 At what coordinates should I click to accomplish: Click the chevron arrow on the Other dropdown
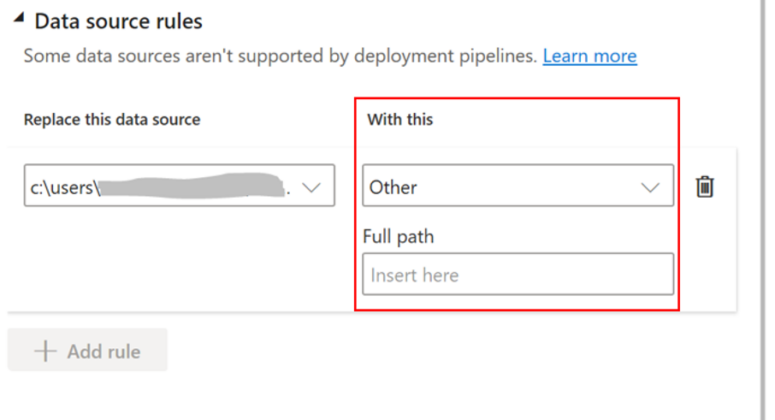pos(650,187)
